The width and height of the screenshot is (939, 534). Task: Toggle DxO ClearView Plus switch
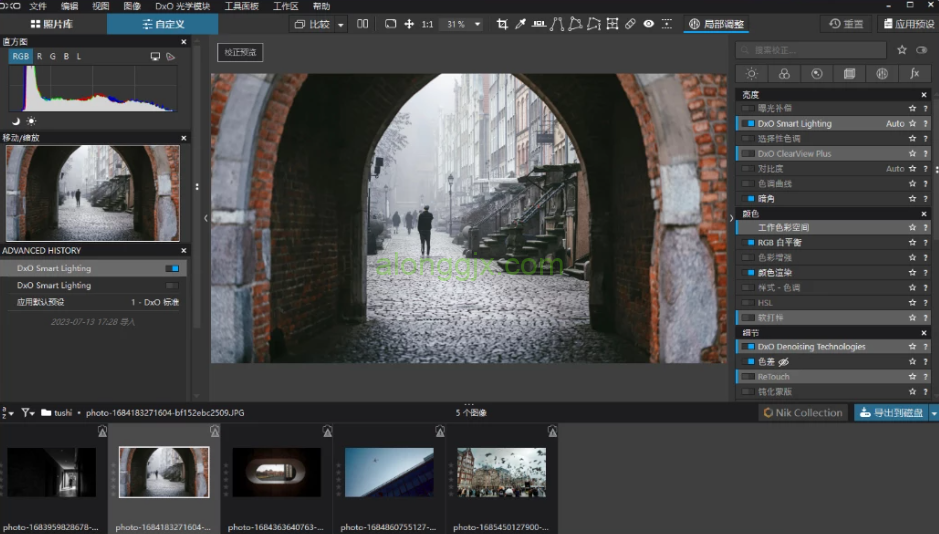pos(746,154)
